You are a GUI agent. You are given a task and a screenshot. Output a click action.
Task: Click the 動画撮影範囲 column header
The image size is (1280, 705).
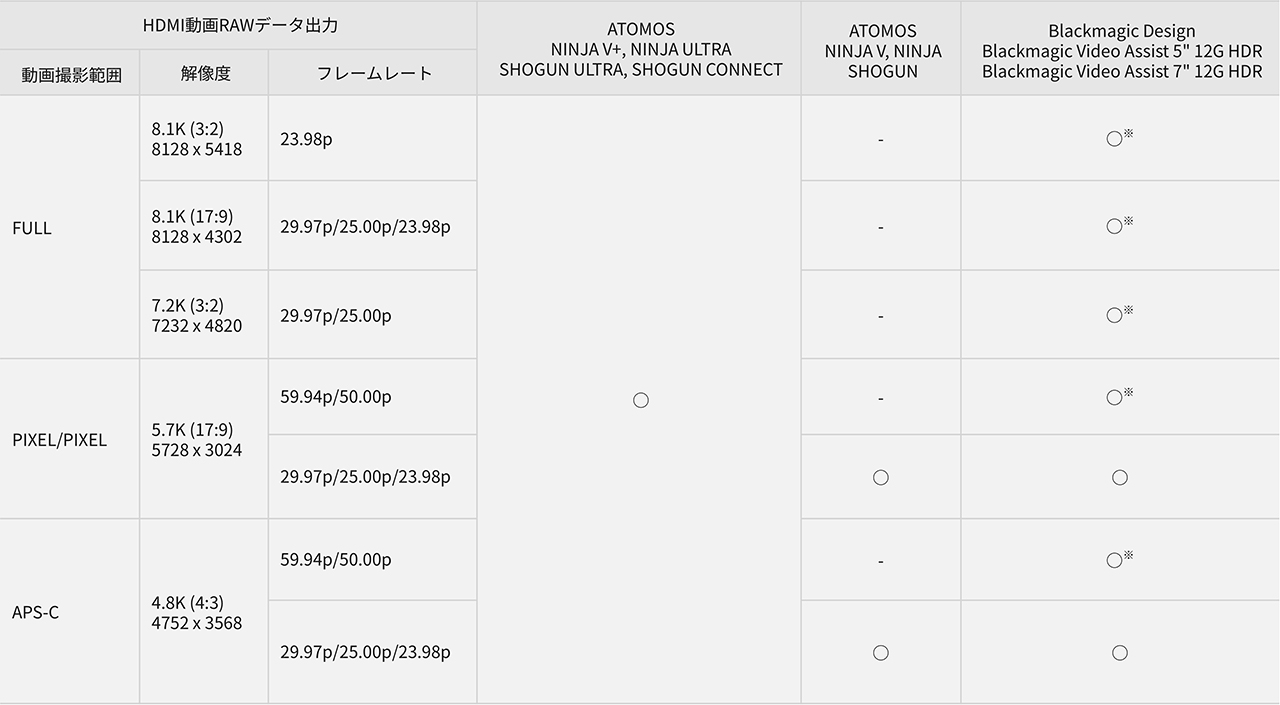(71, 74)
